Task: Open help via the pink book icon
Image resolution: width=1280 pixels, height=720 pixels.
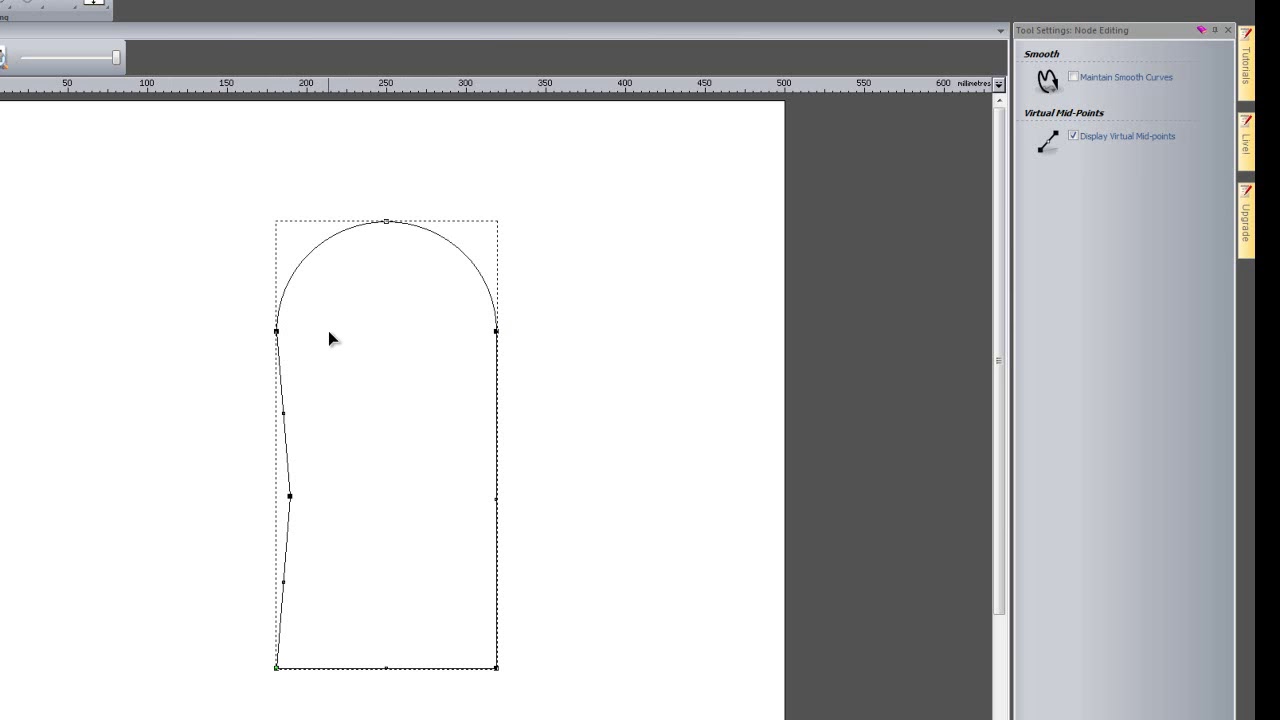Action: point(1201,30)
